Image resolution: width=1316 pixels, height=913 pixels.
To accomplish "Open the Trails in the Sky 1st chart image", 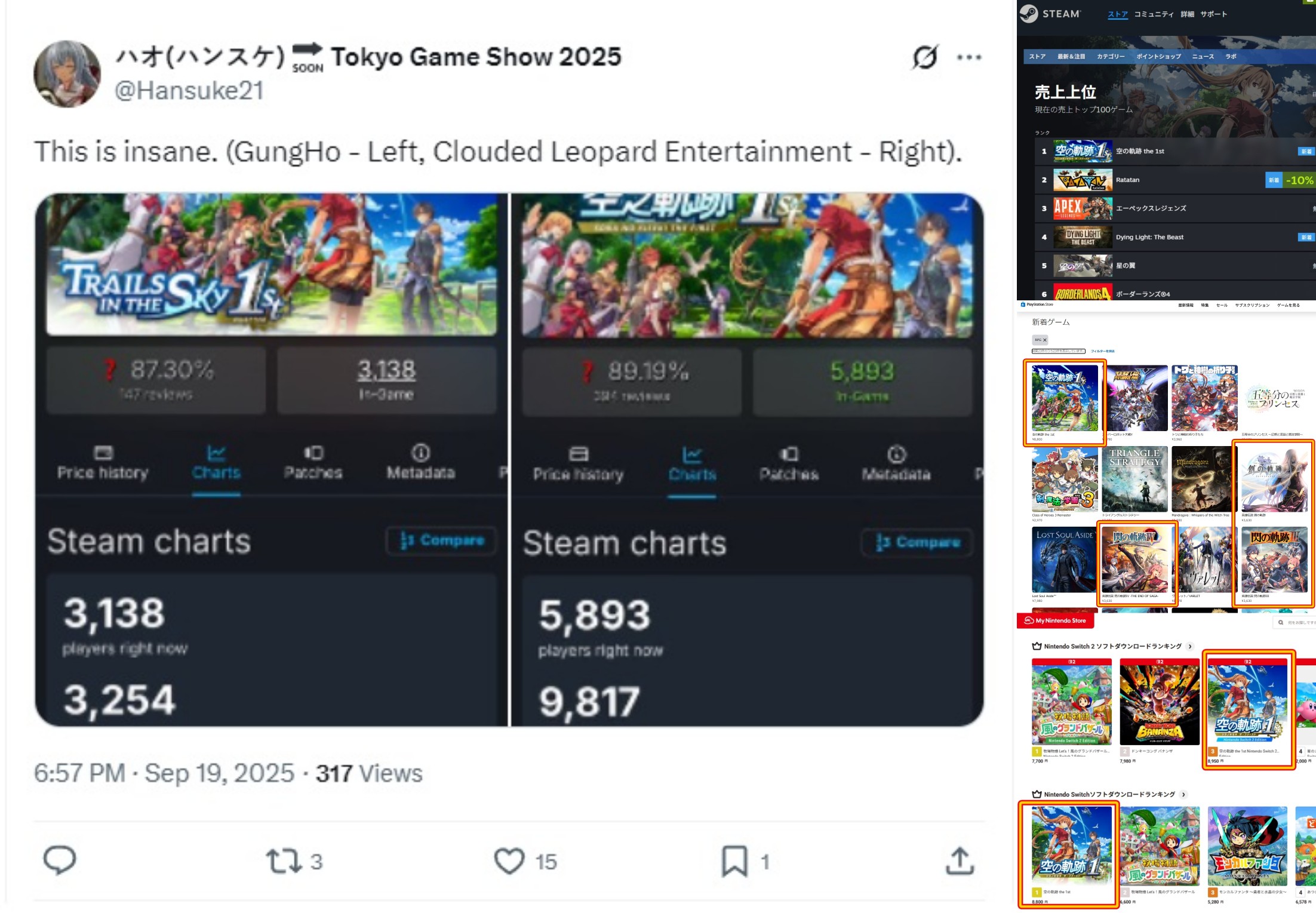I will click(x=272, y=460).
